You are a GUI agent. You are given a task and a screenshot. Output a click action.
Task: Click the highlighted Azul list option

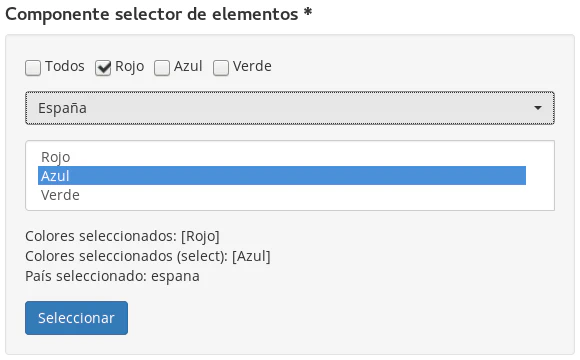(x=282, y=176)
